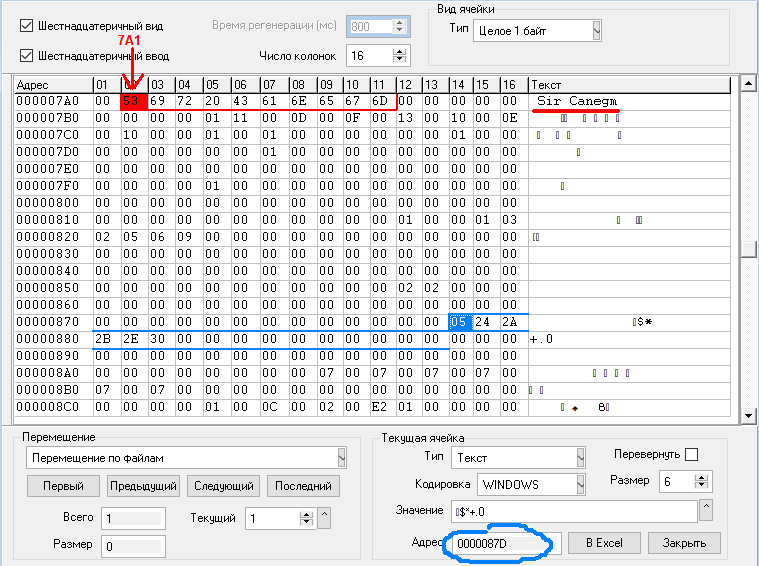The image size is (759, 566).
Task: Increase Число колонок with up arrow
Action: pos(399,51)
